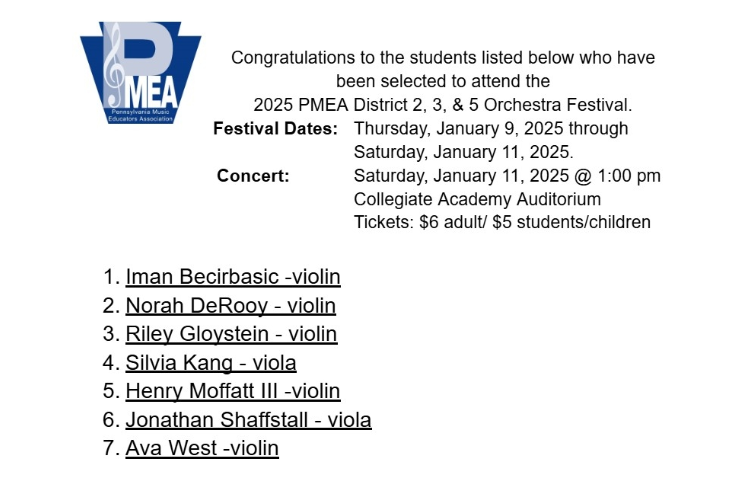Click the 2025 PMEA District Orchestra Festival line
This screenshot has height=478, width=736.
click(x=443, y=105)
